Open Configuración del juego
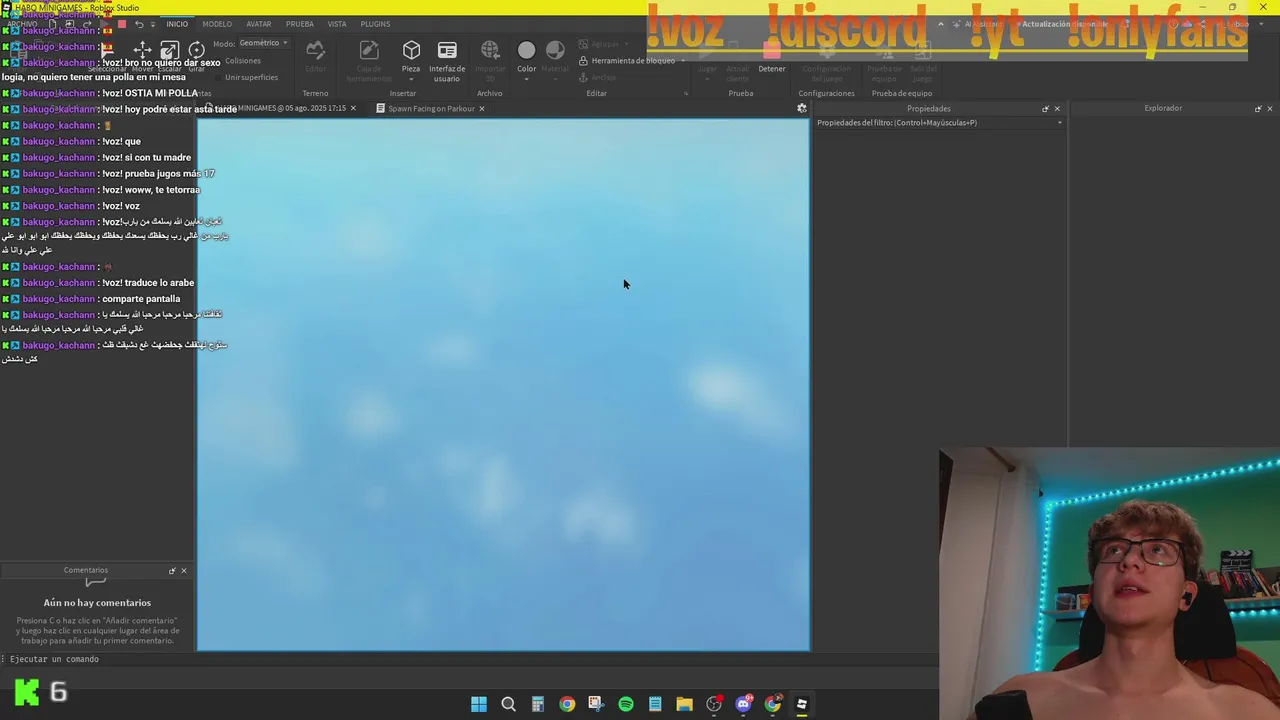 [826, 61]
